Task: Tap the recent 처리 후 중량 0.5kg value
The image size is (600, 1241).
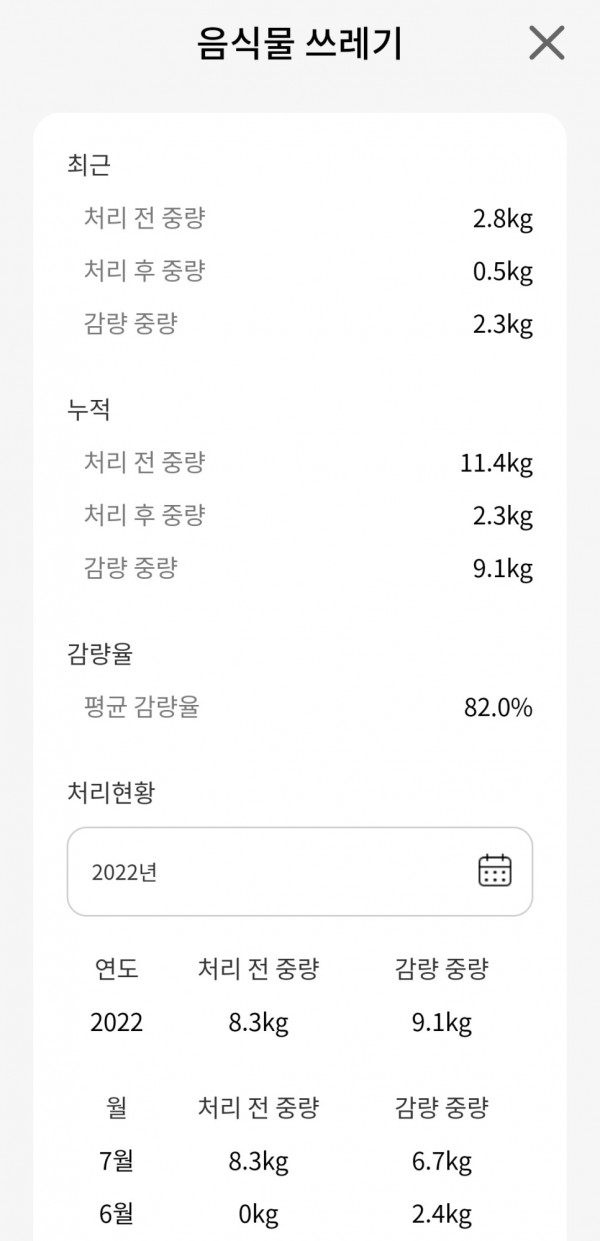Action: tap(503, 272)
